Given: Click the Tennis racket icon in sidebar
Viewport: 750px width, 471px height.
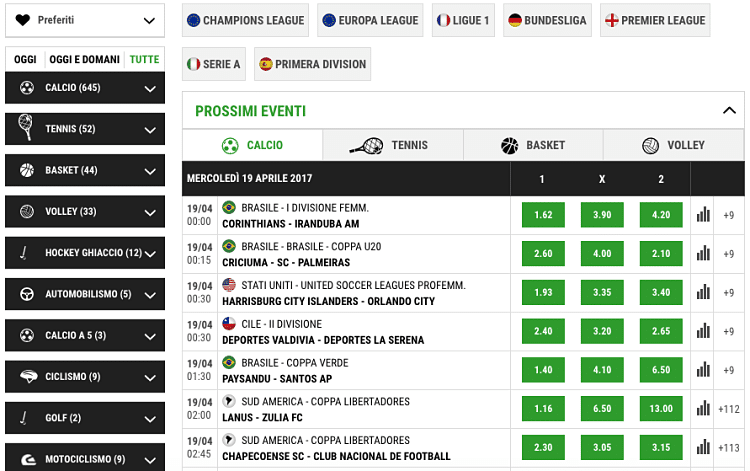Looking at the screenshot, I should (26, 129).
